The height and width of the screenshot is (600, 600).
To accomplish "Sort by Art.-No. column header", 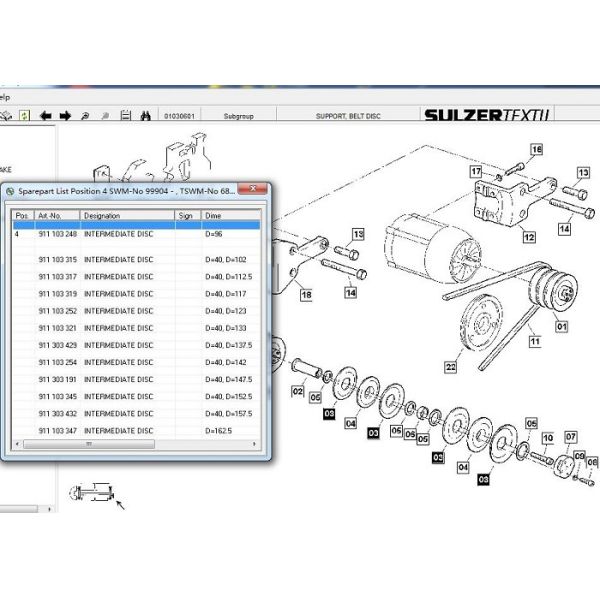I will pos(56,215).
